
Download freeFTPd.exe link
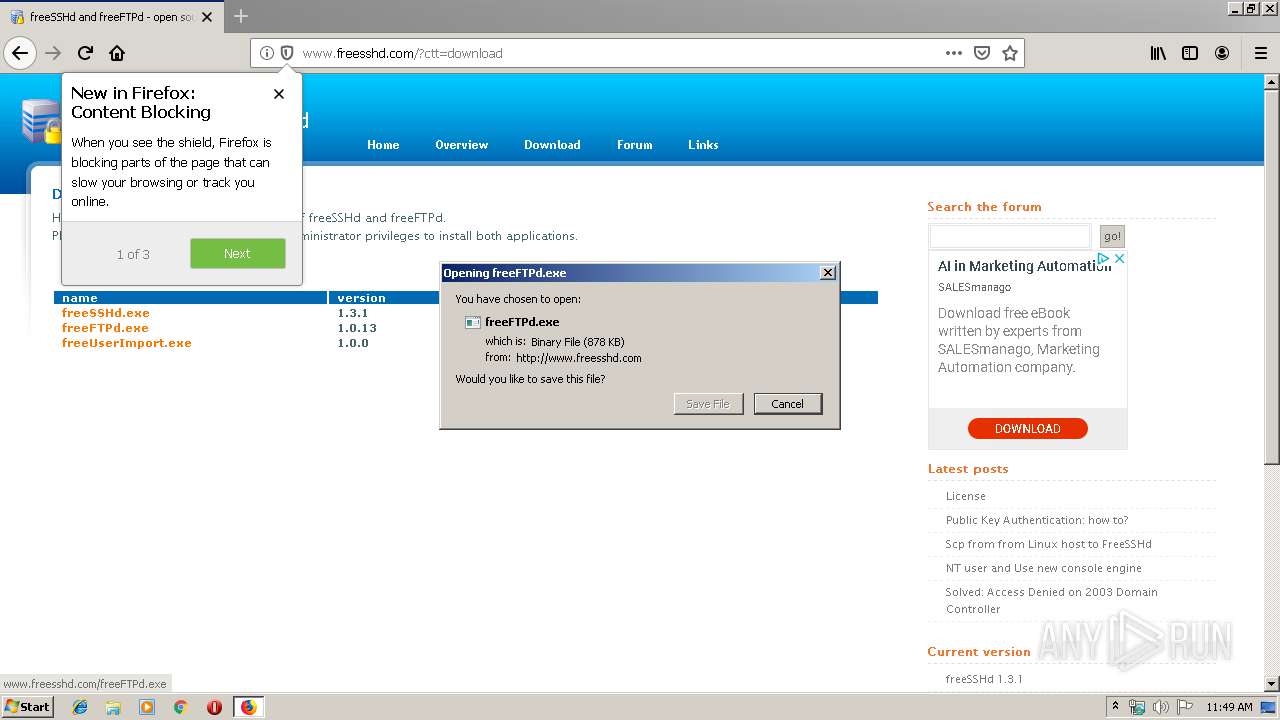pos(105,328)
